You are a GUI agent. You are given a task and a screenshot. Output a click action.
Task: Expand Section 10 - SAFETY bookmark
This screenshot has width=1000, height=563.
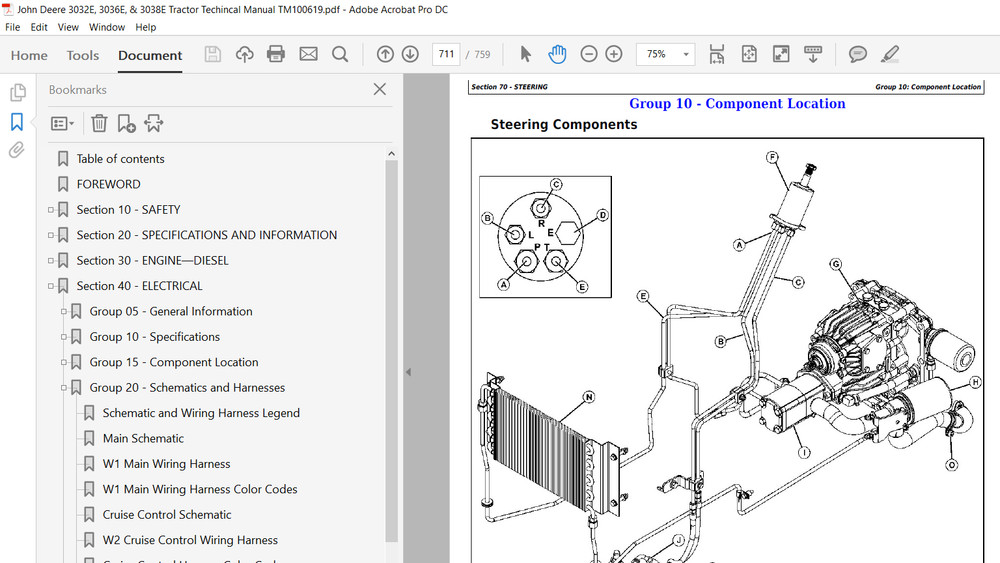pyautogui.click(x=51, y=209)
